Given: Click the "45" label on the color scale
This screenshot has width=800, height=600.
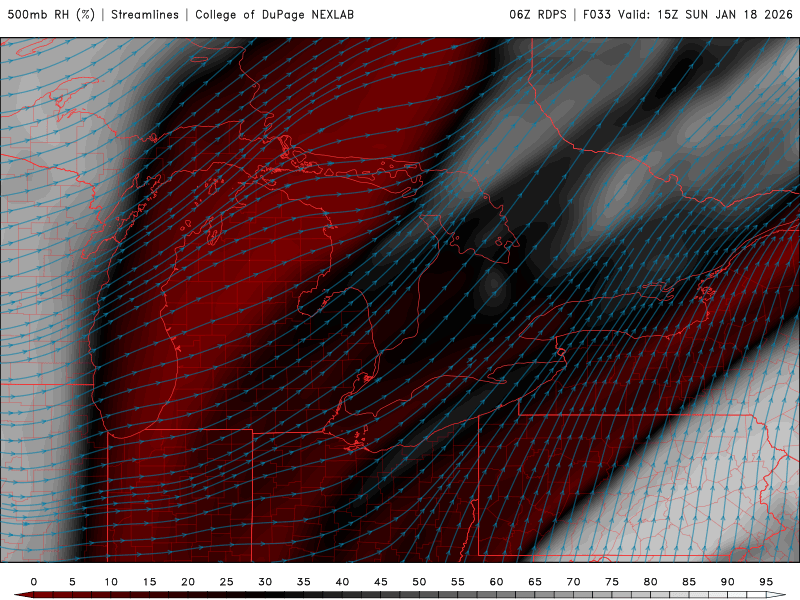Looking at the screenshot, I should (x=381, y=582).
